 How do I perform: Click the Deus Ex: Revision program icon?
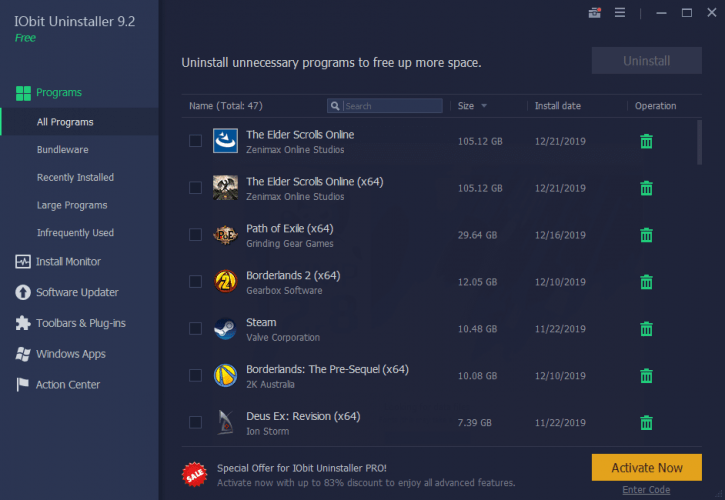[x=225, y=422]
